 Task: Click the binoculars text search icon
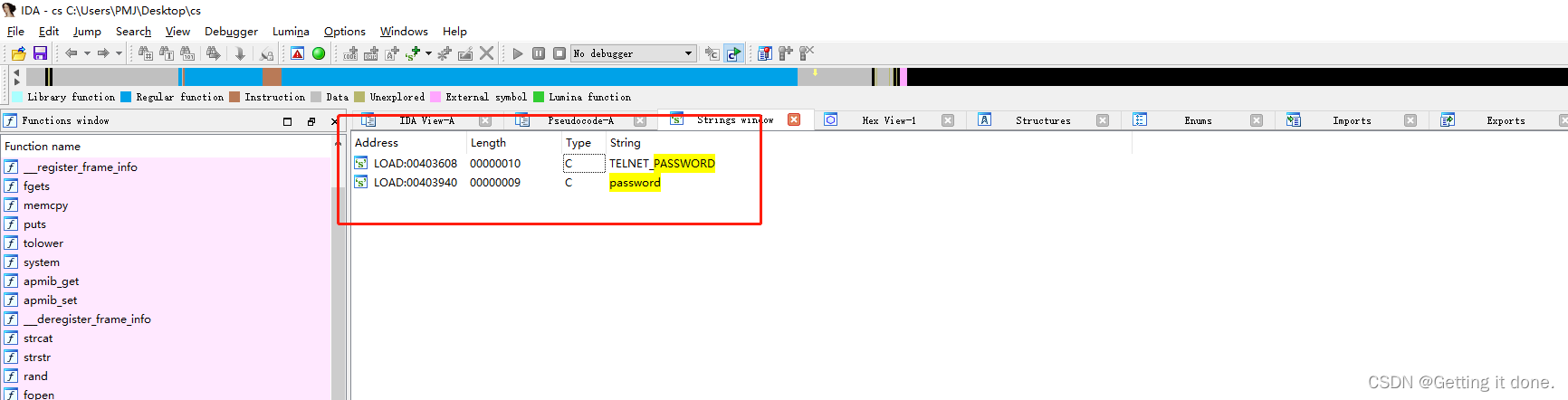[167, 53]
